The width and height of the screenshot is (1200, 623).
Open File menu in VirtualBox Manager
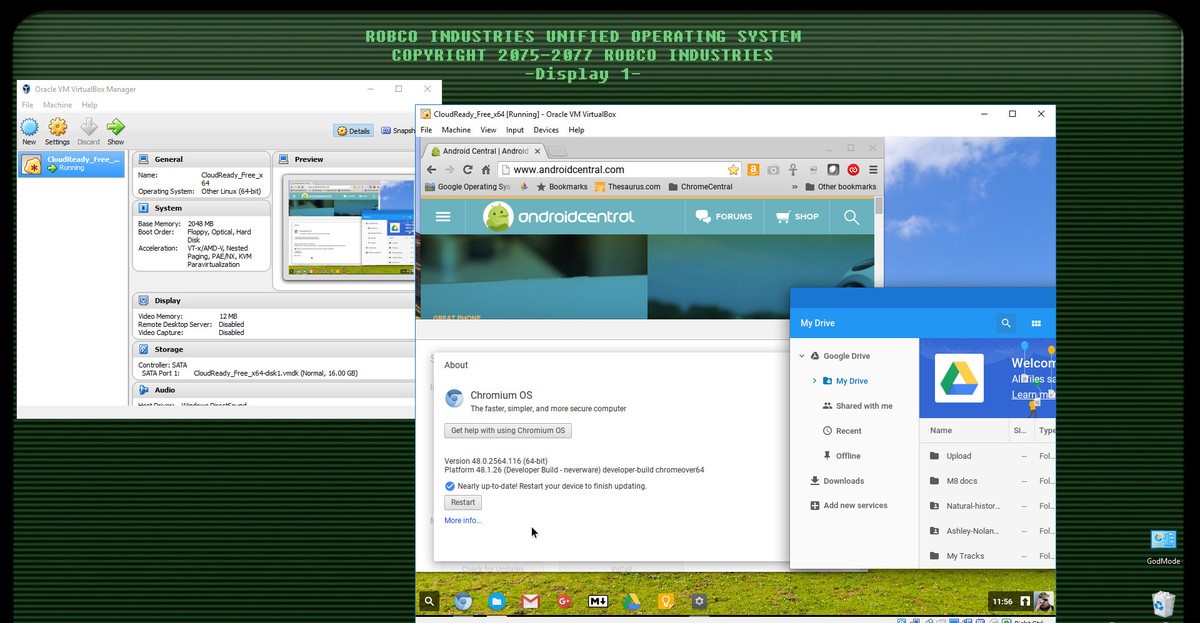point(28,105)
